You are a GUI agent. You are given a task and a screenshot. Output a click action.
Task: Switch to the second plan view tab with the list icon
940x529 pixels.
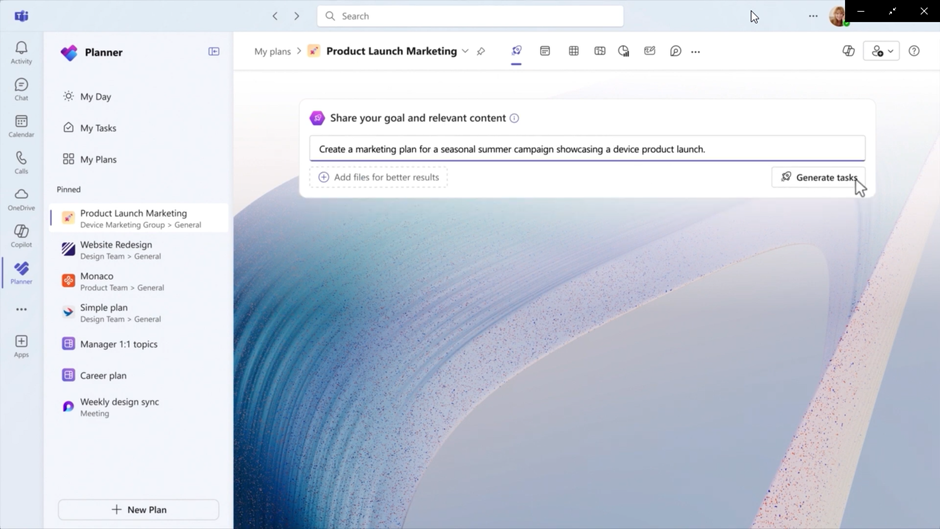click(x=545, y=52)
